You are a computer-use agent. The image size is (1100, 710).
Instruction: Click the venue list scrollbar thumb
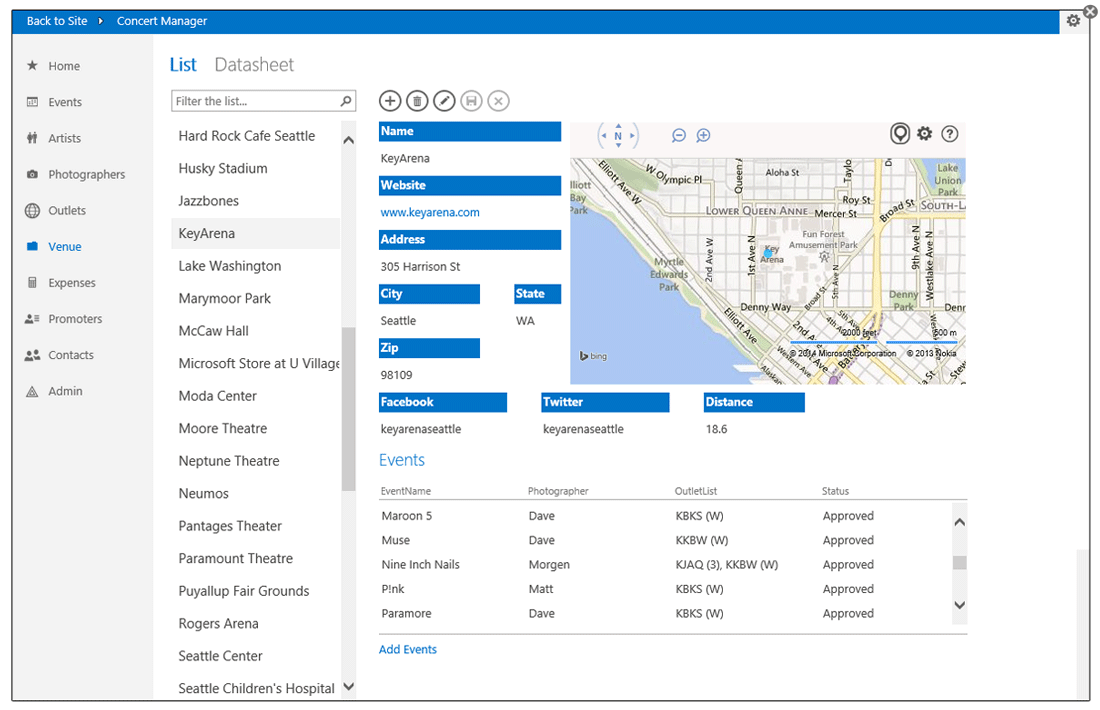click(349, 409)
